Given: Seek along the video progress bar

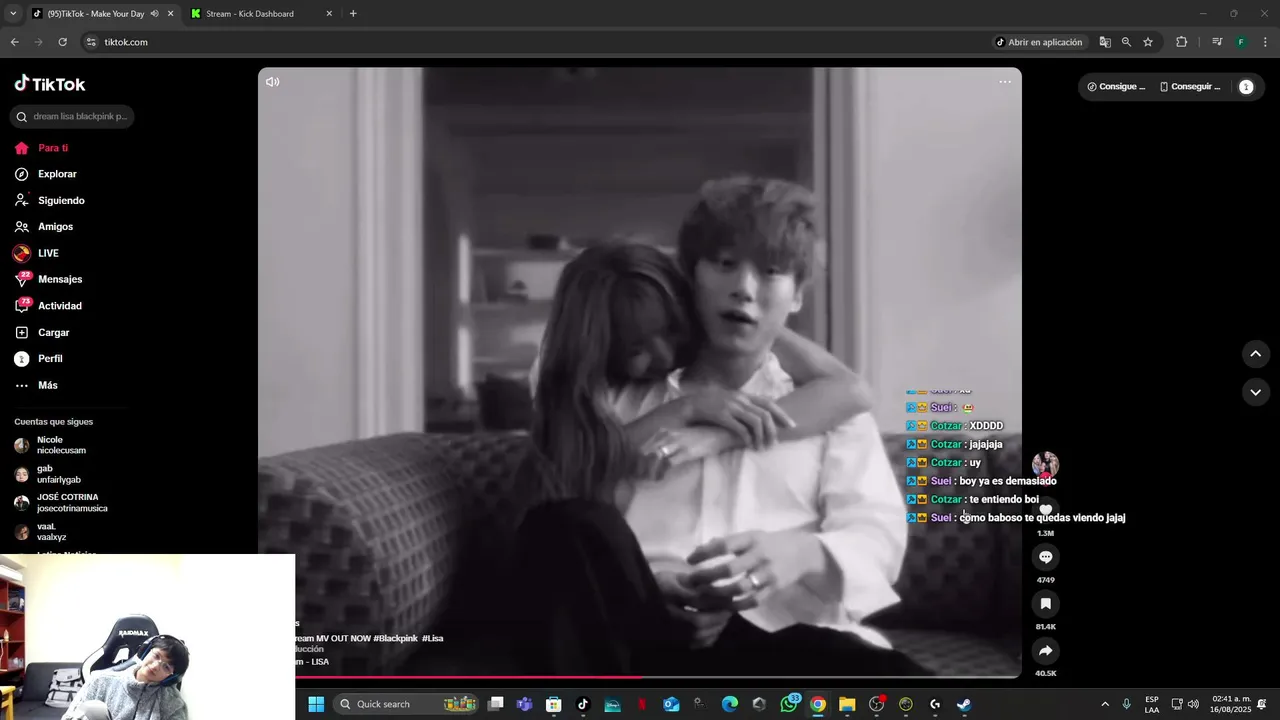Looking at the screenshot, I should coord(640,677).
